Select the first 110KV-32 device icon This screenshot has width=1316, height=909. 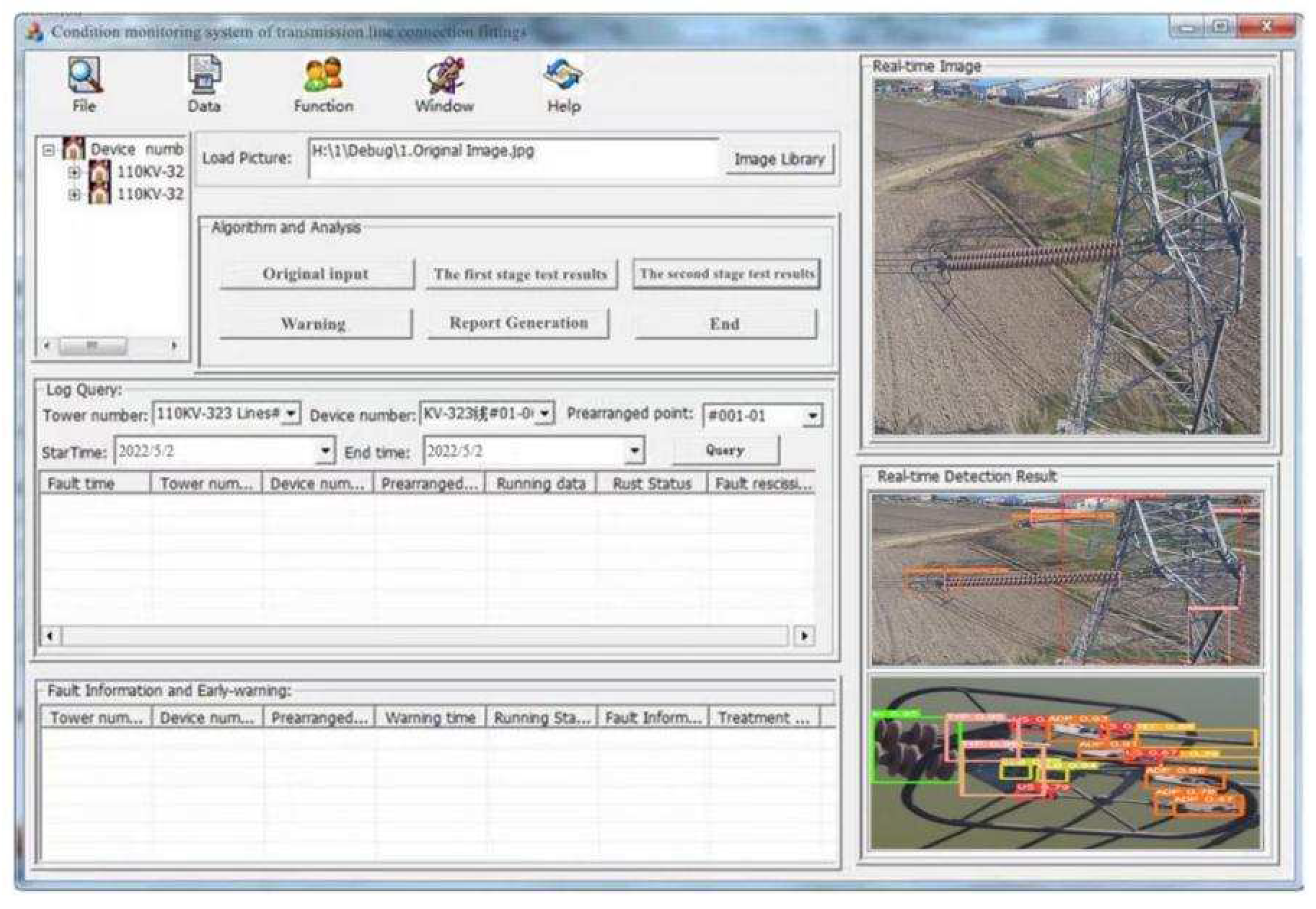coord(100,172)
